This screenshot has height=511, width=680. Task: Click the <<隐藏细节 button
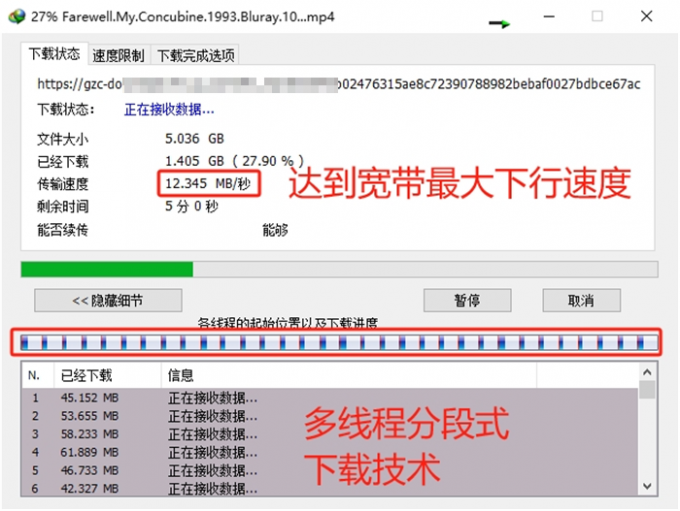click(108, 300)
